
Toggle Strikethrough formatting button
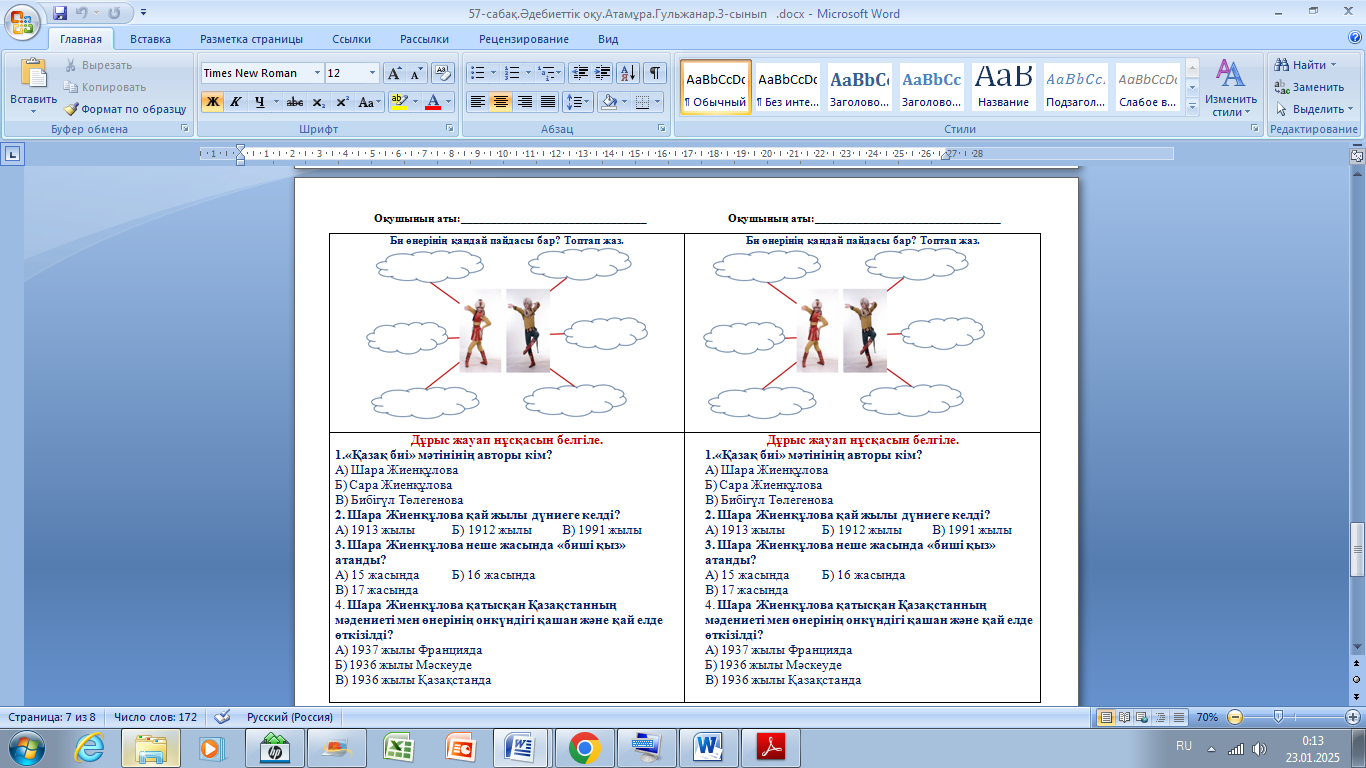(x=294, y=102)
